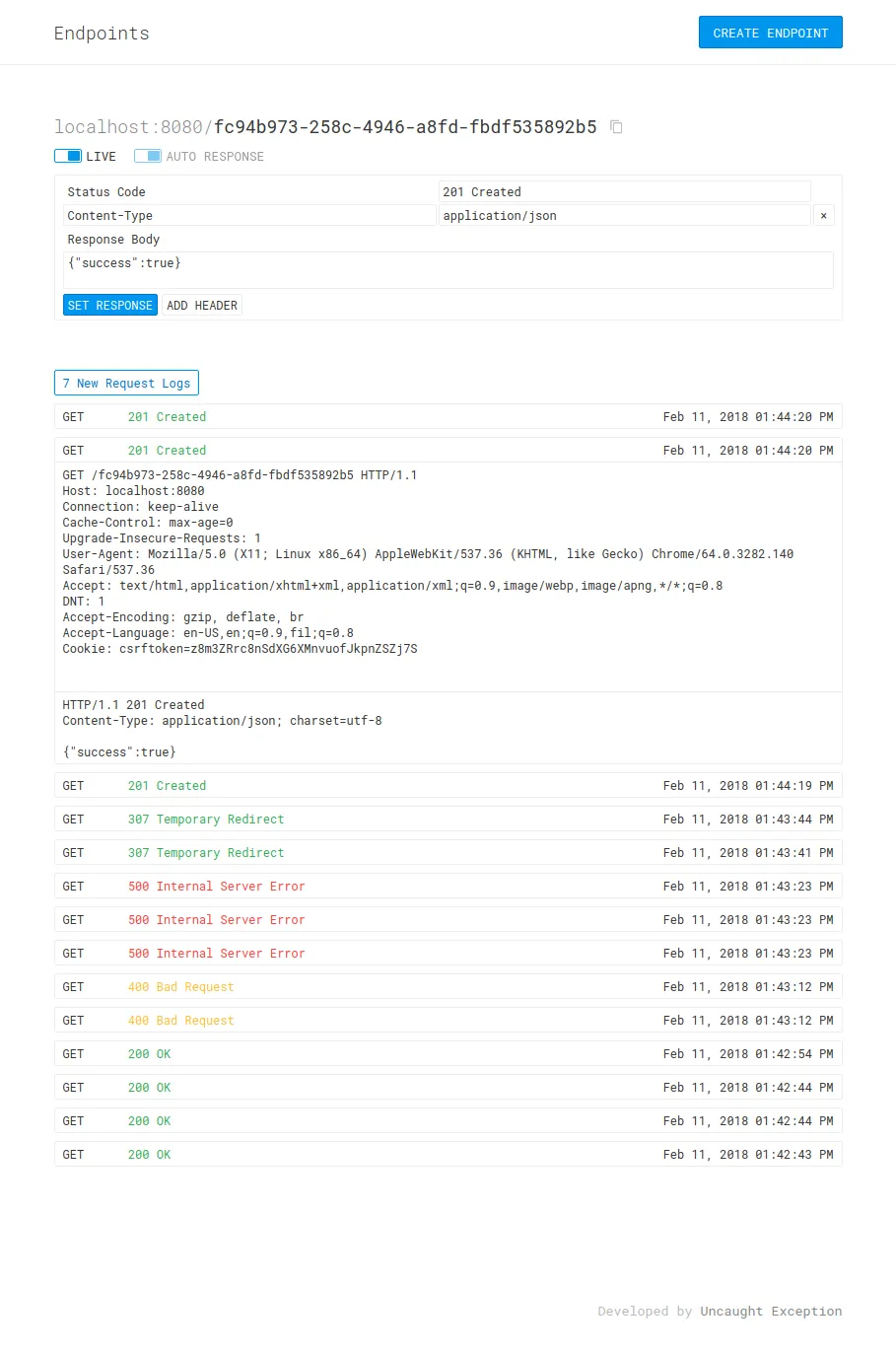This screenshot has height=1355, width=896.
Task: Open the 201 Created status code selector
Action: pyautogui.click(x=625, y=191)
